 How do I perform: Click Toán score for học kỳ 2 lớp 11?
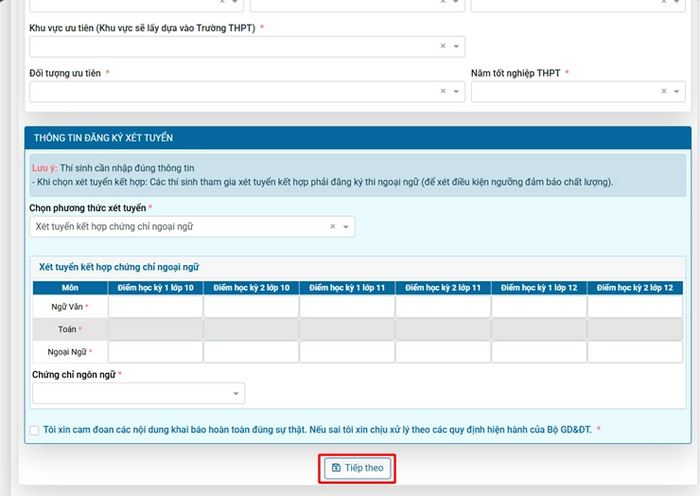pos(443,329)
